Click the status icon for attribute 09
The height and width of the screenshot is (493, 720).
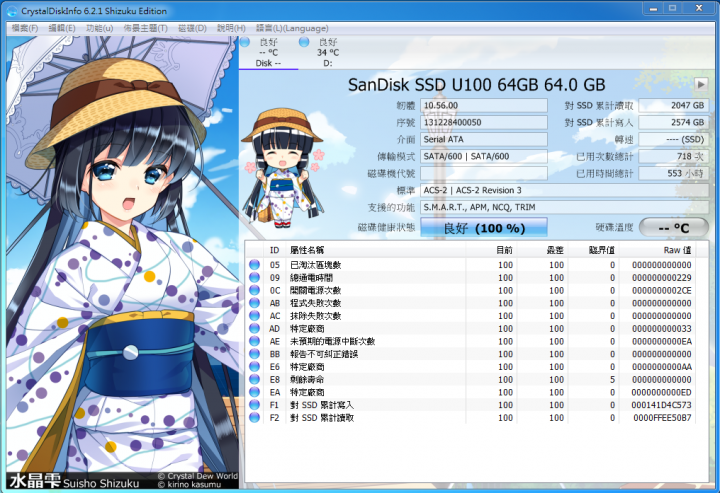254,278
